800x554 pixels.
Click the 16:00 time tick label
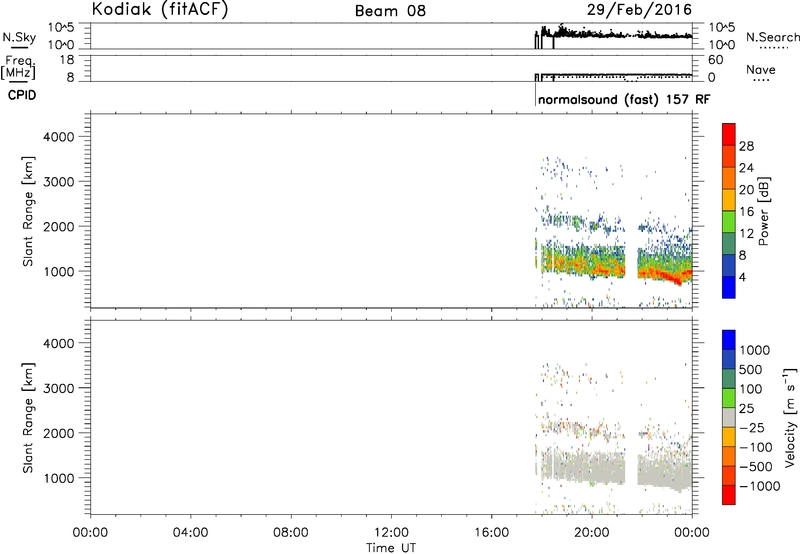491,533
